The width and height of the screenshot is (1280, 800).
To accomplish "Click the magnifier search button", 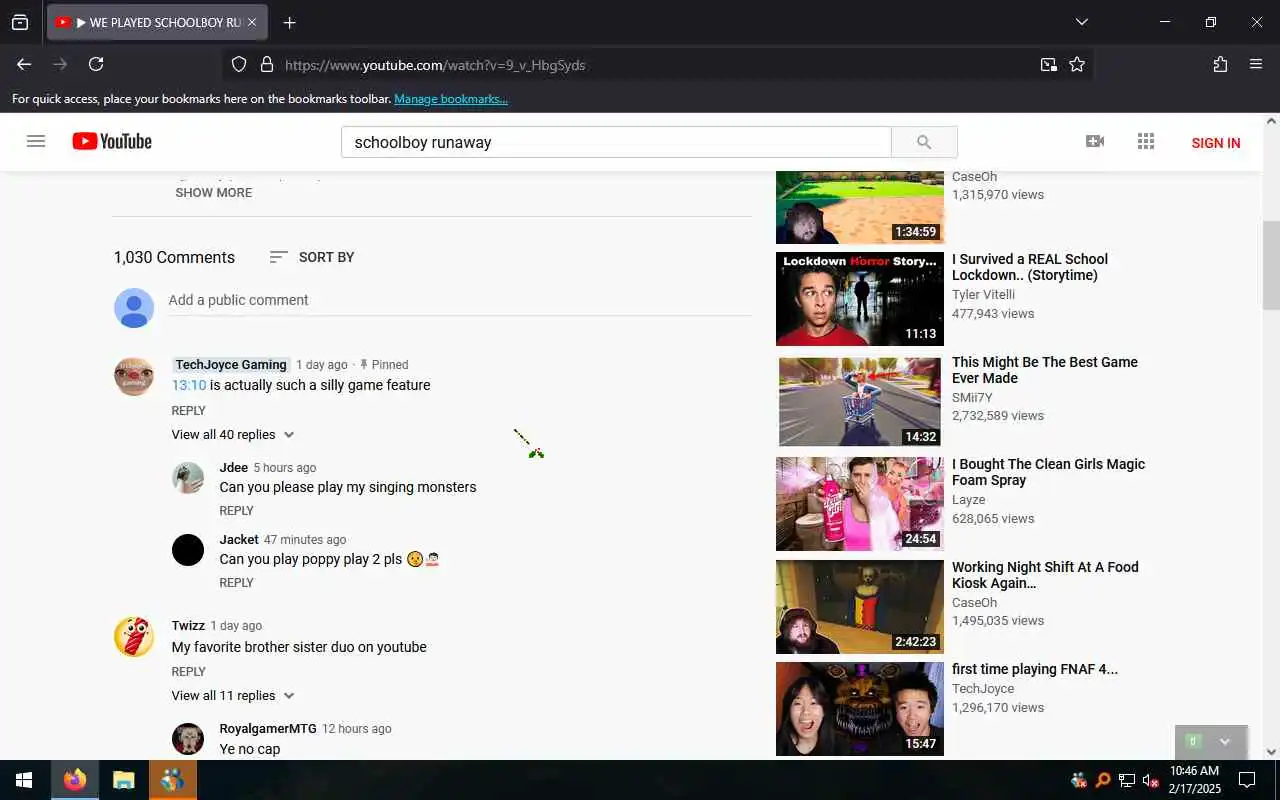I will (x=924, y=142).
